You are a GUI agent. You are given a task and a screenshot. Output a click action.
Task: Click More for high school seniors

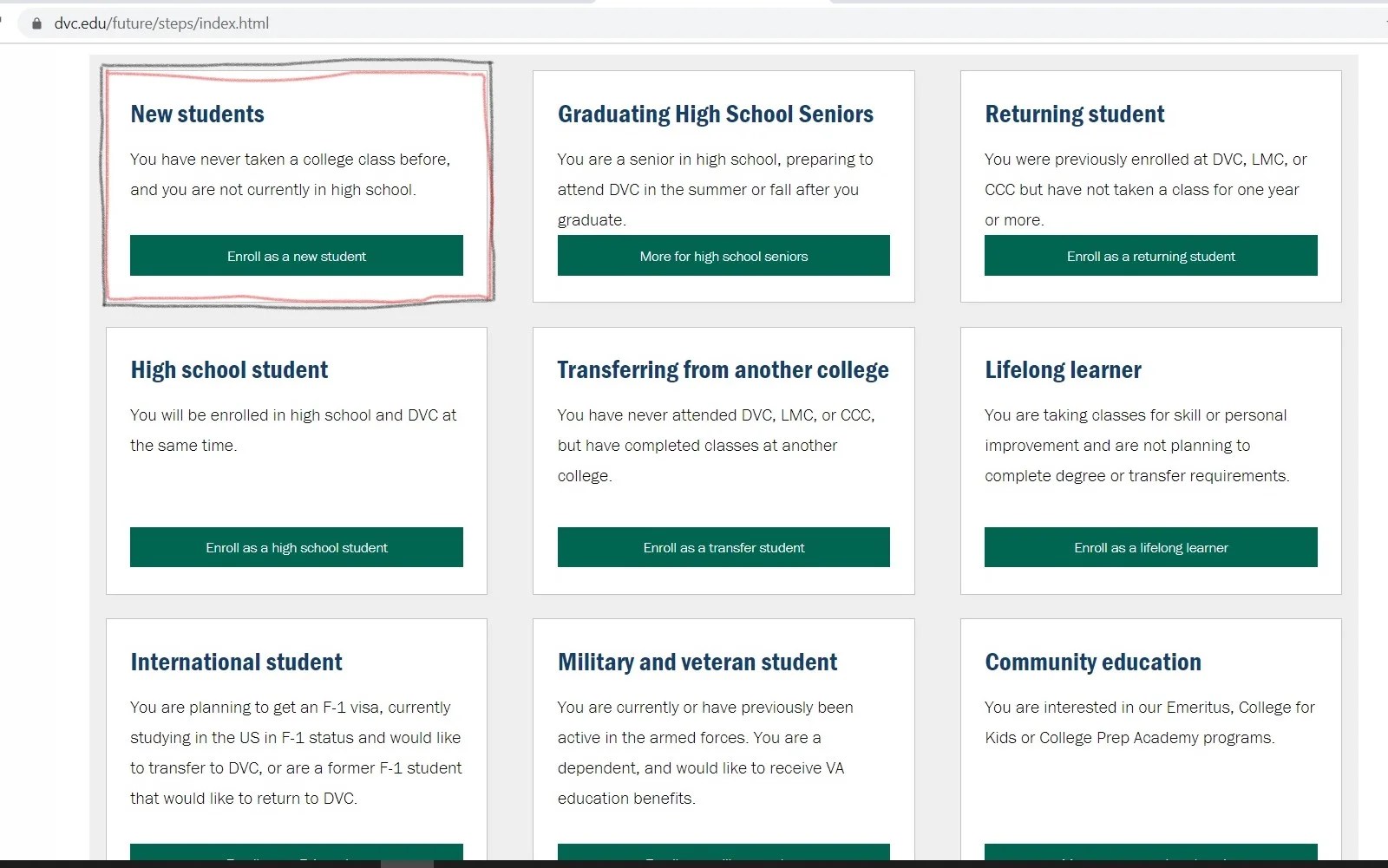723,255
